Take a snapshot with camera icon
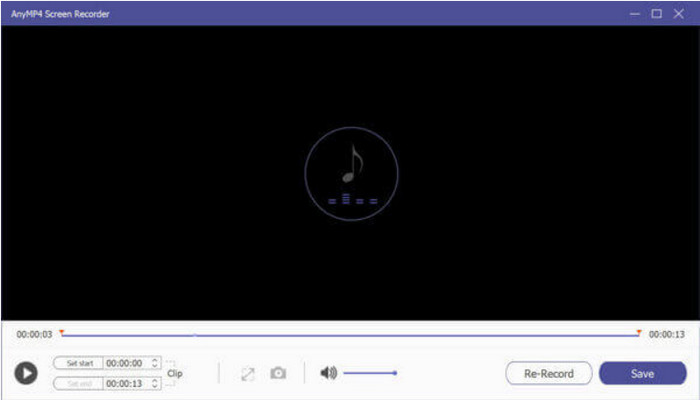Screen dimensions: 700x400 [x=278, y=373]
